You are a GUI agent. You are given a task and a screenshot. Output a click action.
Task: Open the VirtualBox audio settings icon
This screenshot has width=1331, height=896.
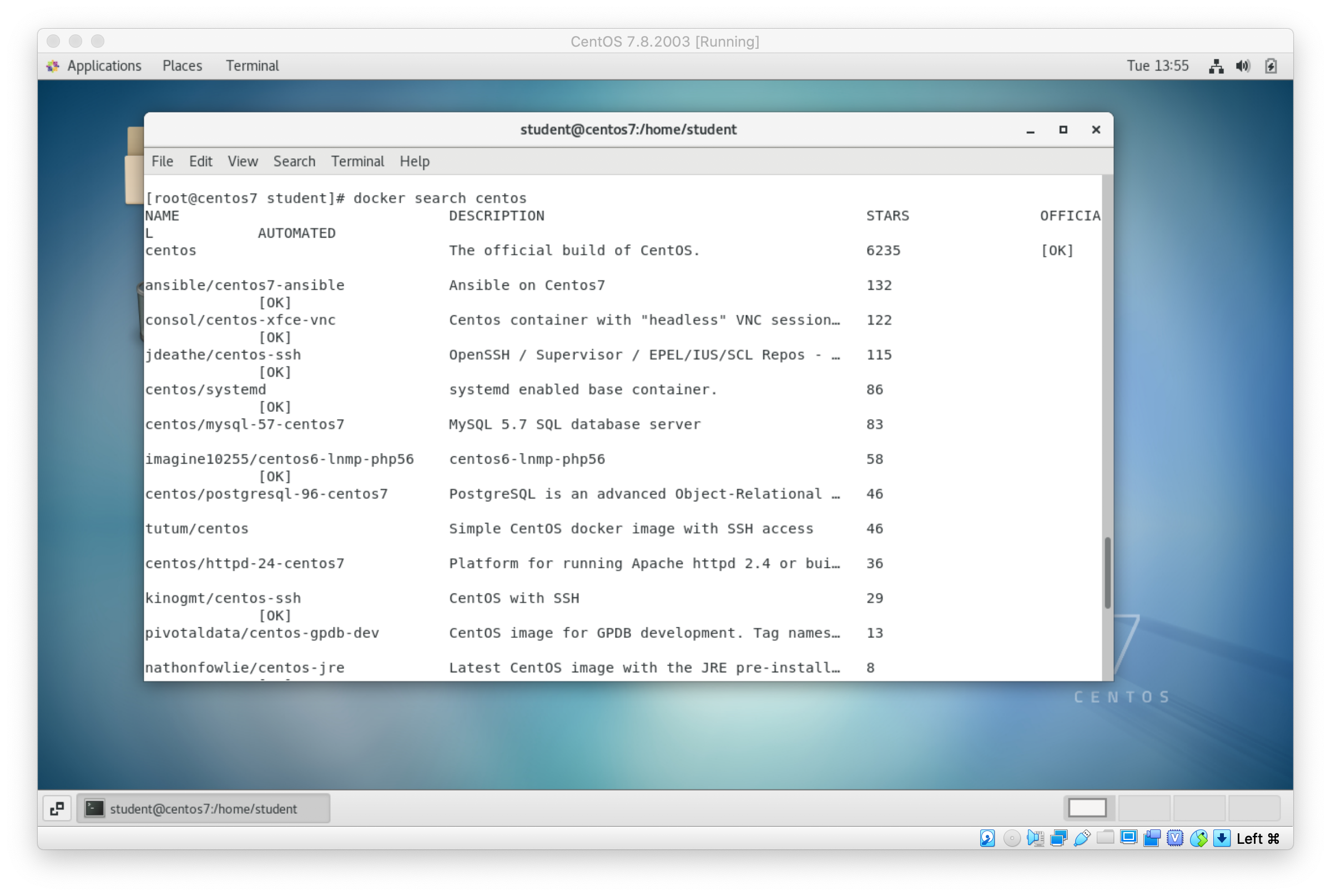click(x=1035, y=838)
